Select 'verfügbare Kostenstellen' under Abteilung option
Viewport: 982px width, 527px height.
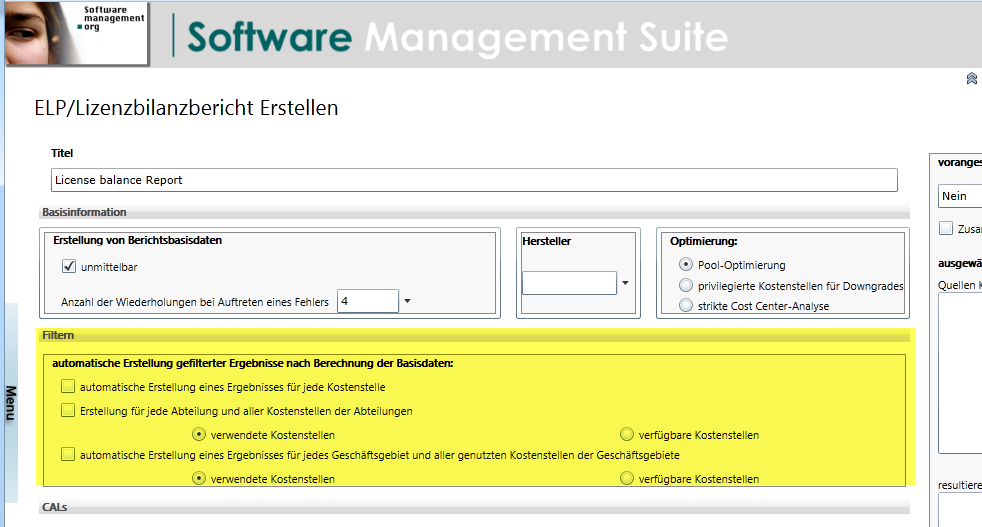627,435
